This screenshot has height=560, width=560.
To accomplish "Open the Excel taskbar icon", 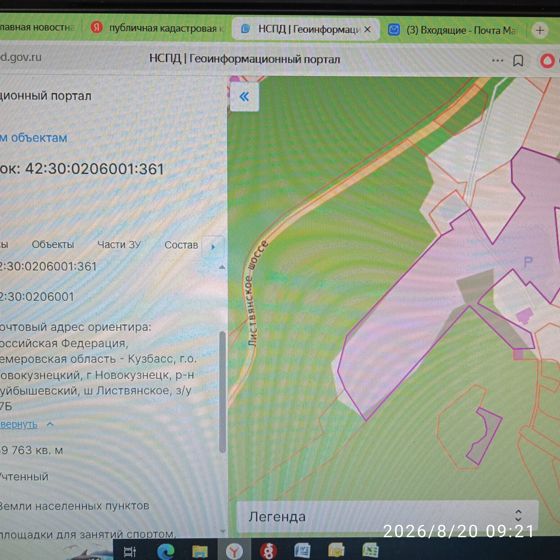I will click(x=370, y=550).
